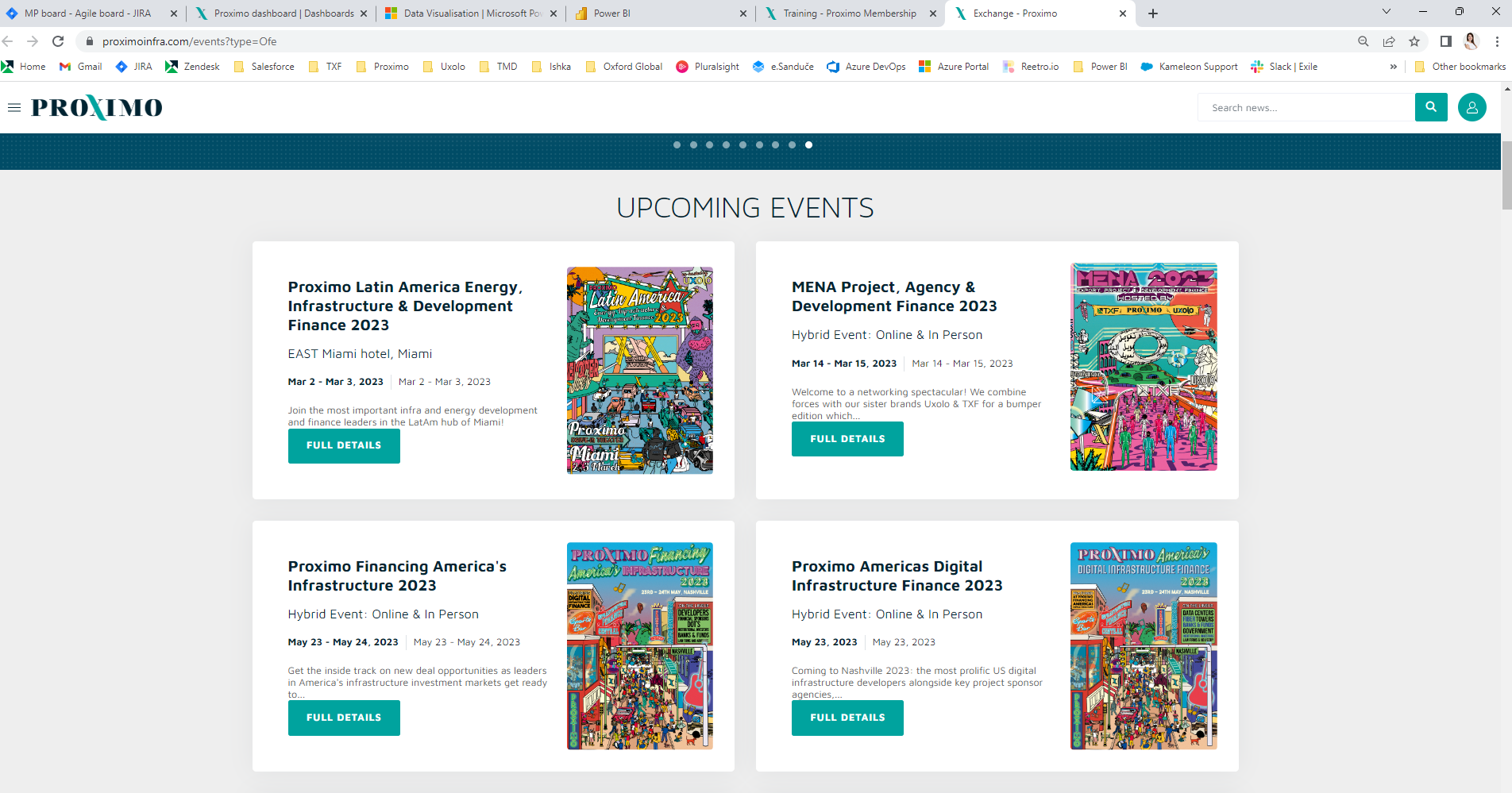Select the last highlighted carousel dot
1512x793 pixels.
(x=808, y=145)
